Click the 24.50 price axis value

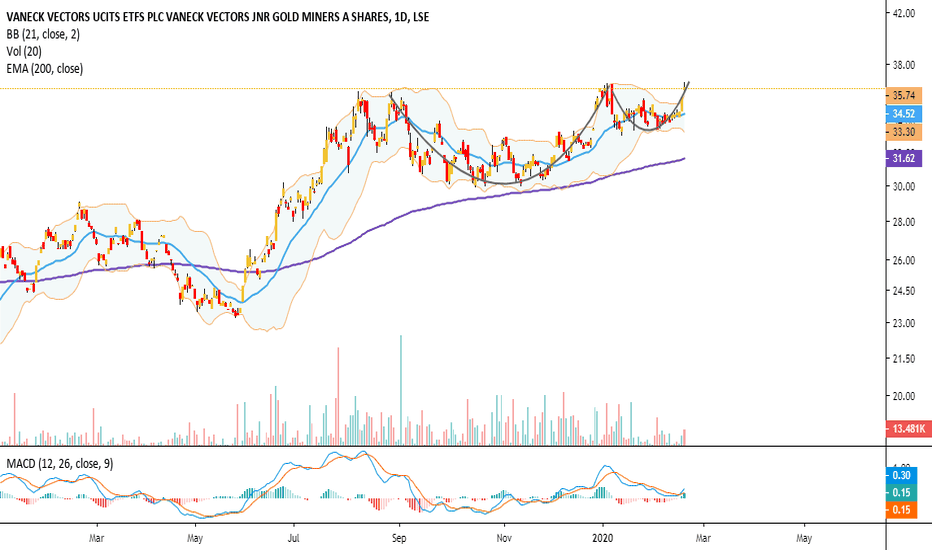[903, 291]
